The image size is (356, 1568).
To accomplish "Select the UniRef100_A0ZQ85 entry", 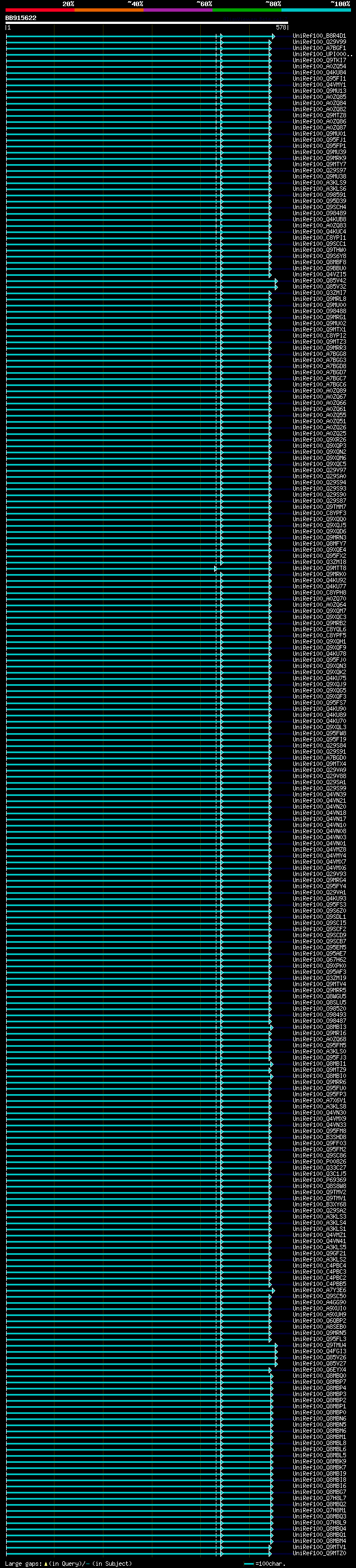I will (319, 97).
